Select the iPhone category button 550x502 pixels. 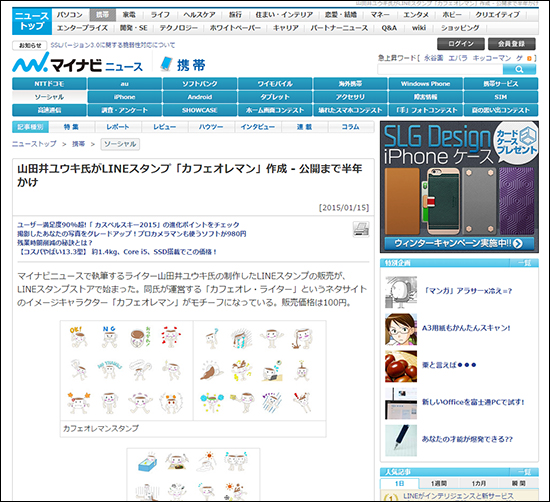[125, 97]
